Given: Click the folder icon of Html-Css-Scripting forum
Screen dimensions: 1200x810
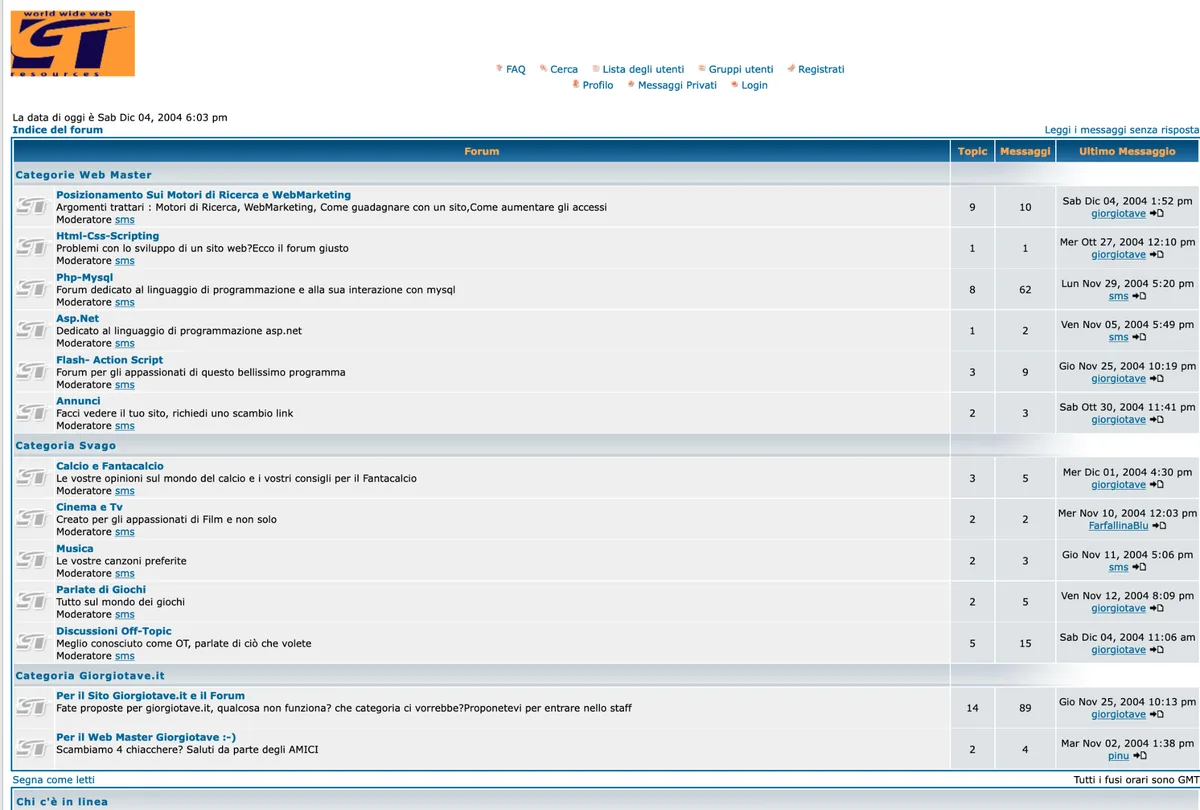Looking at the screenshot, I should click(x=32, y=247).
